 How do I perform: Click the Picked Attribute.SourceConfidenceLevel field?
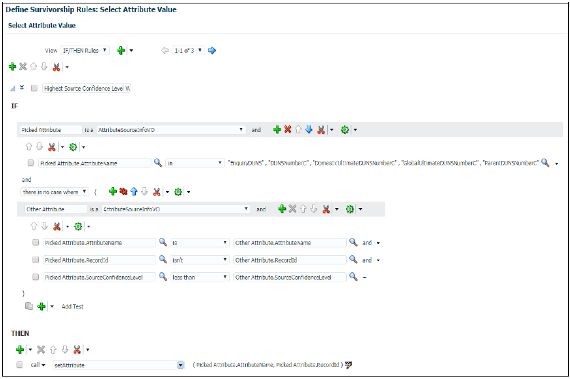click(x=99, y=277)
